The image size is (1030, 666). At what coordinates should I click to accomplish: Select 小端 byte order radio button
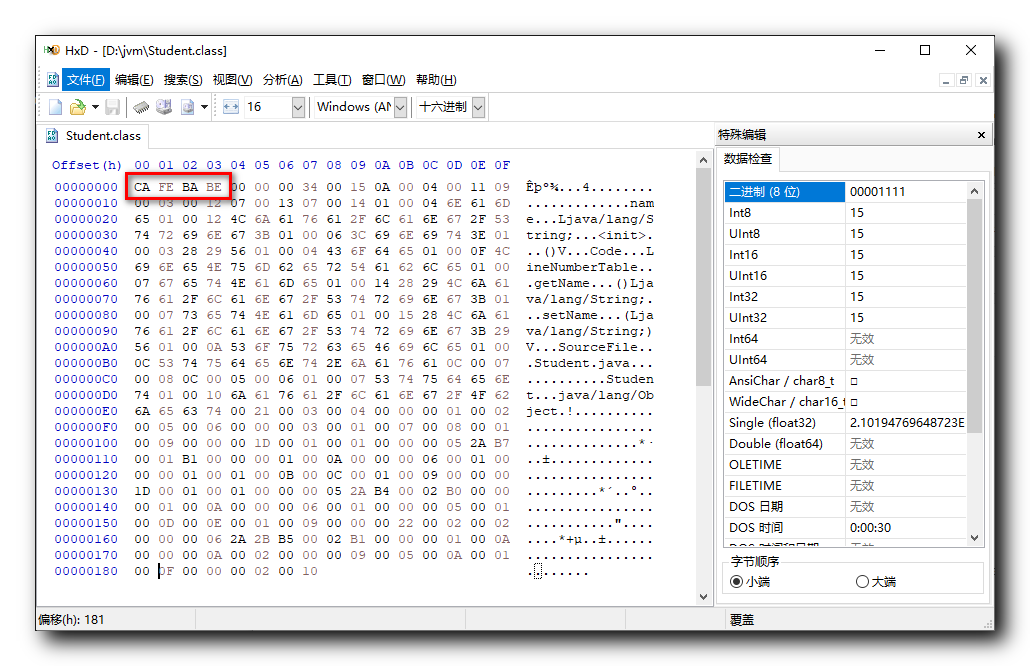click(736, 582)
